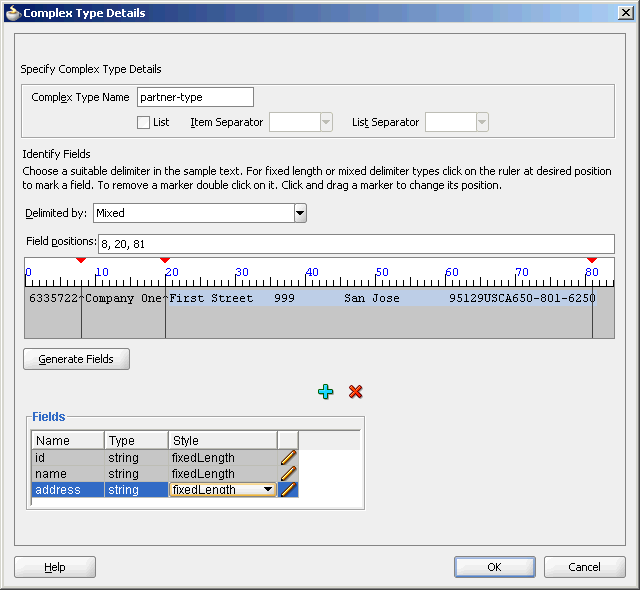
Task: Click pencil edit icon for address row
Action: click(288, 490)
